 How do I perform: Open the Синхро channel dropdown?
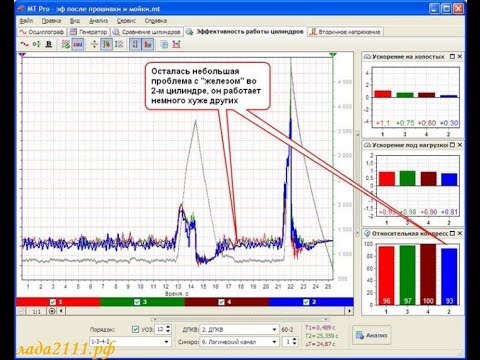tap(274, 342)
